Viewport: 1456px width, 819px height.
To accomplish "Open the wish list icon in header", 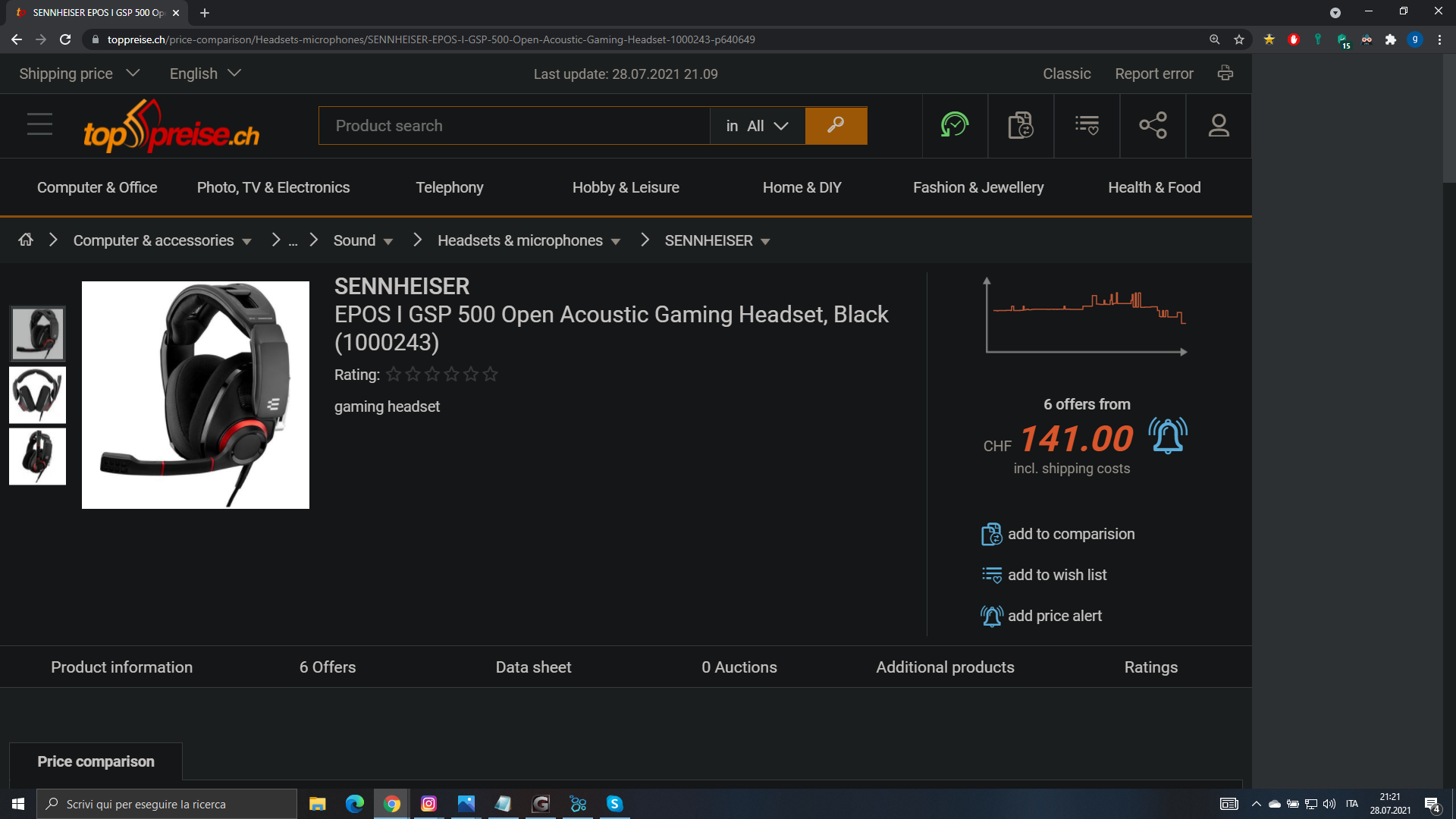I will coord(1087,125).
